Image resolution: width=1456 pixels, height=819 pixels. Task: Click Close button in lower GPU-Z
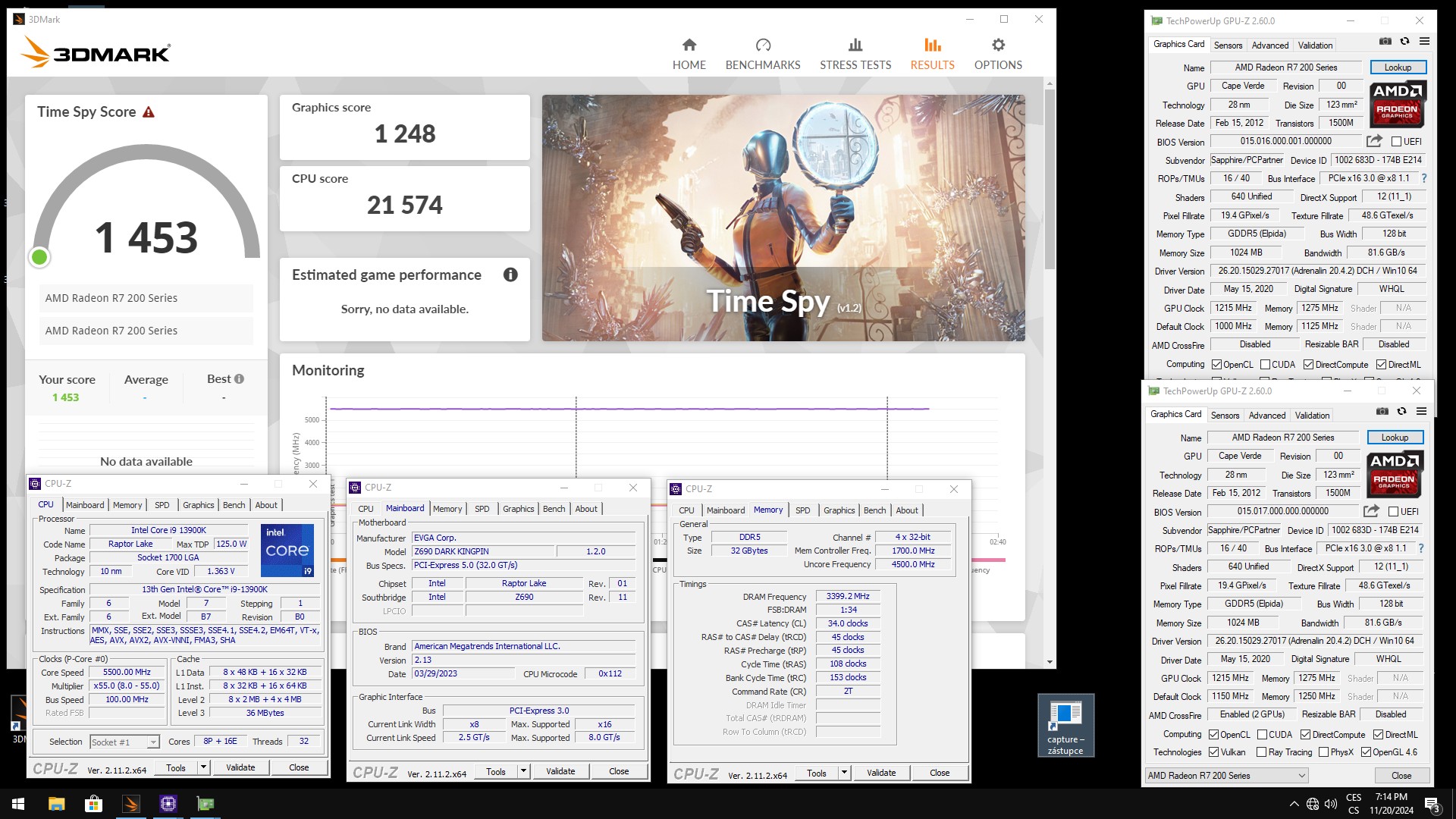pos(1401,776)
